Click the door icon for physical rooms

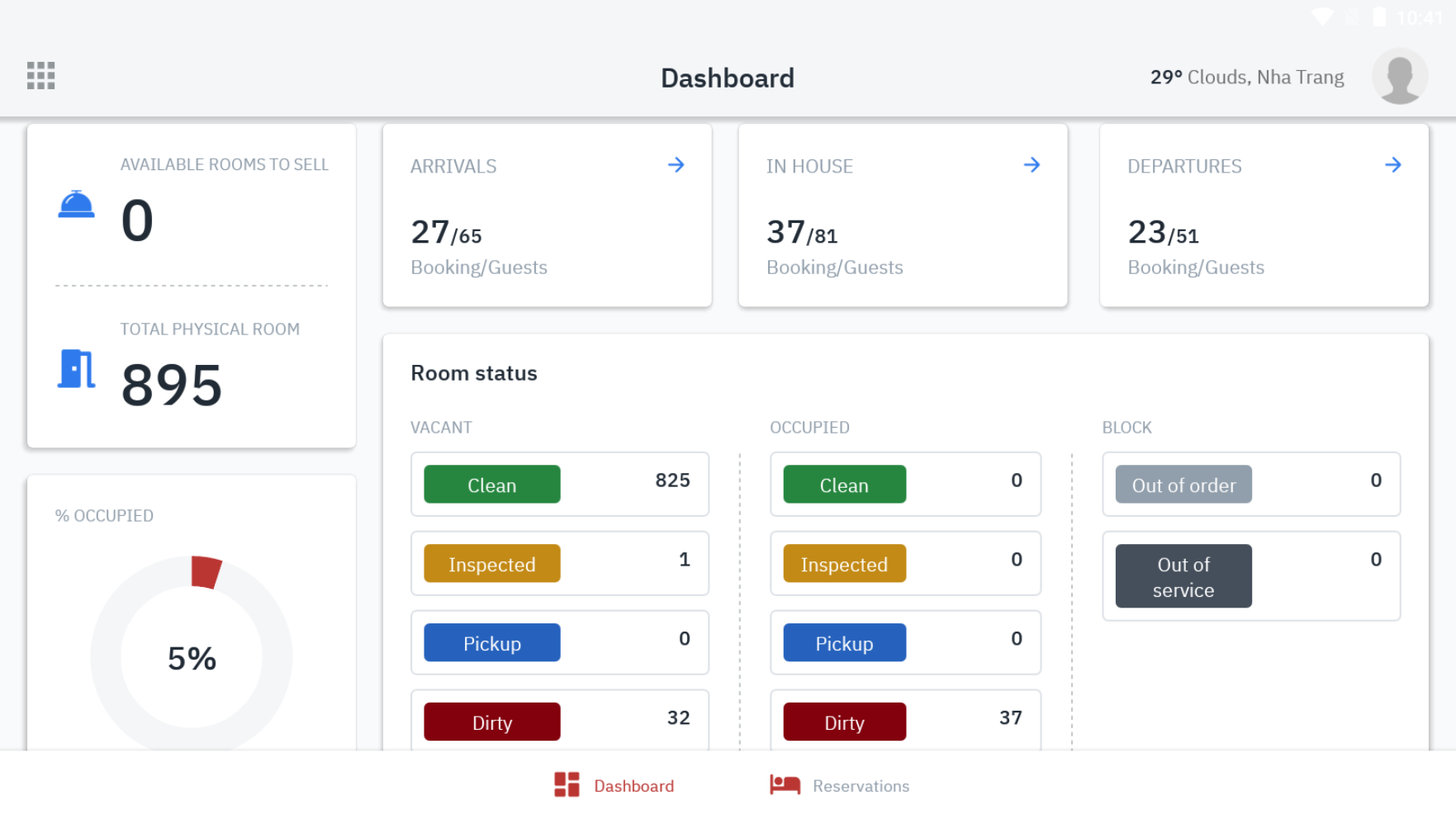pos(77,368)
